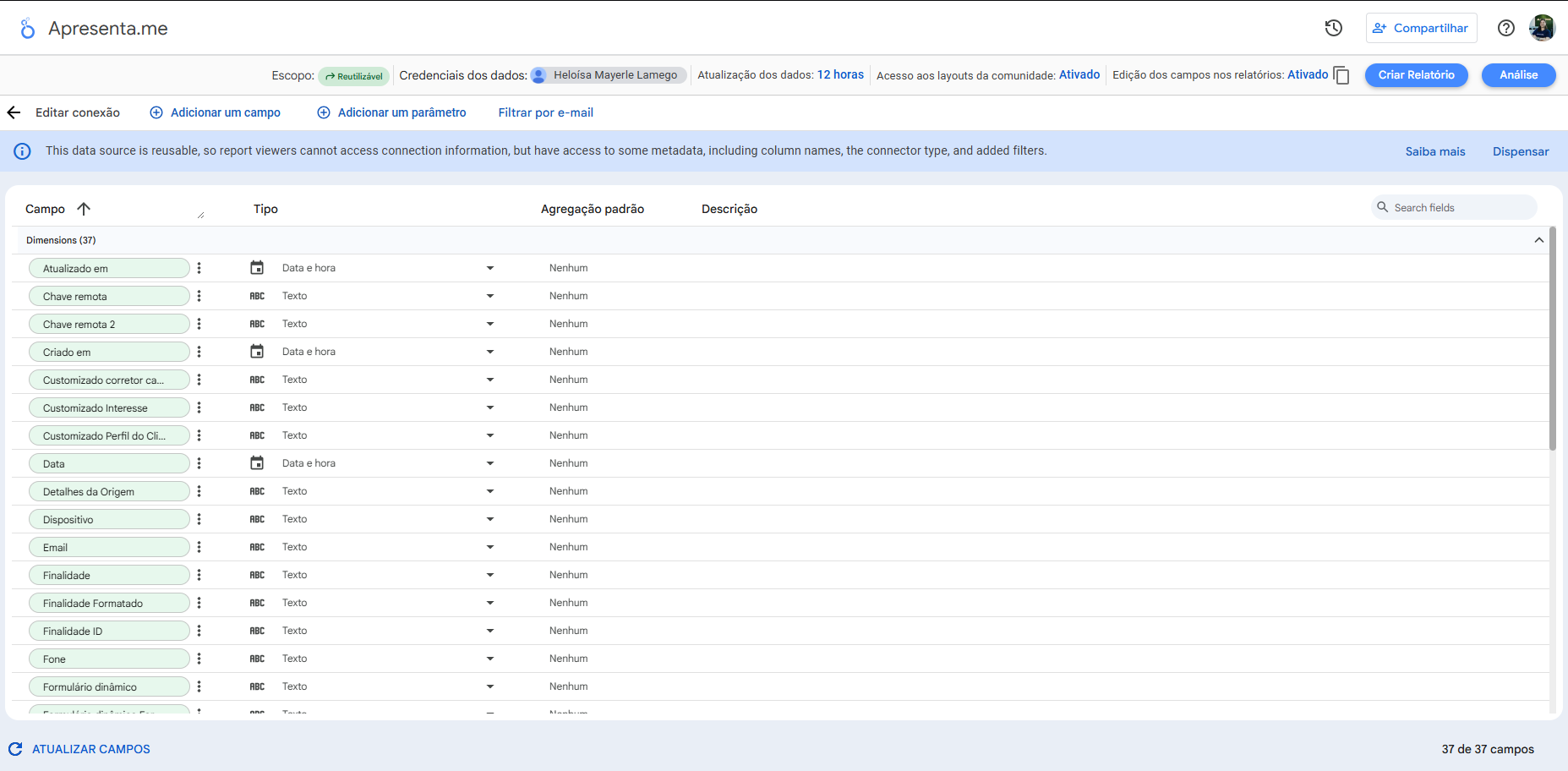1568x771 pixels.
Task: Open version history clock icon
Action: point(1333,28)
